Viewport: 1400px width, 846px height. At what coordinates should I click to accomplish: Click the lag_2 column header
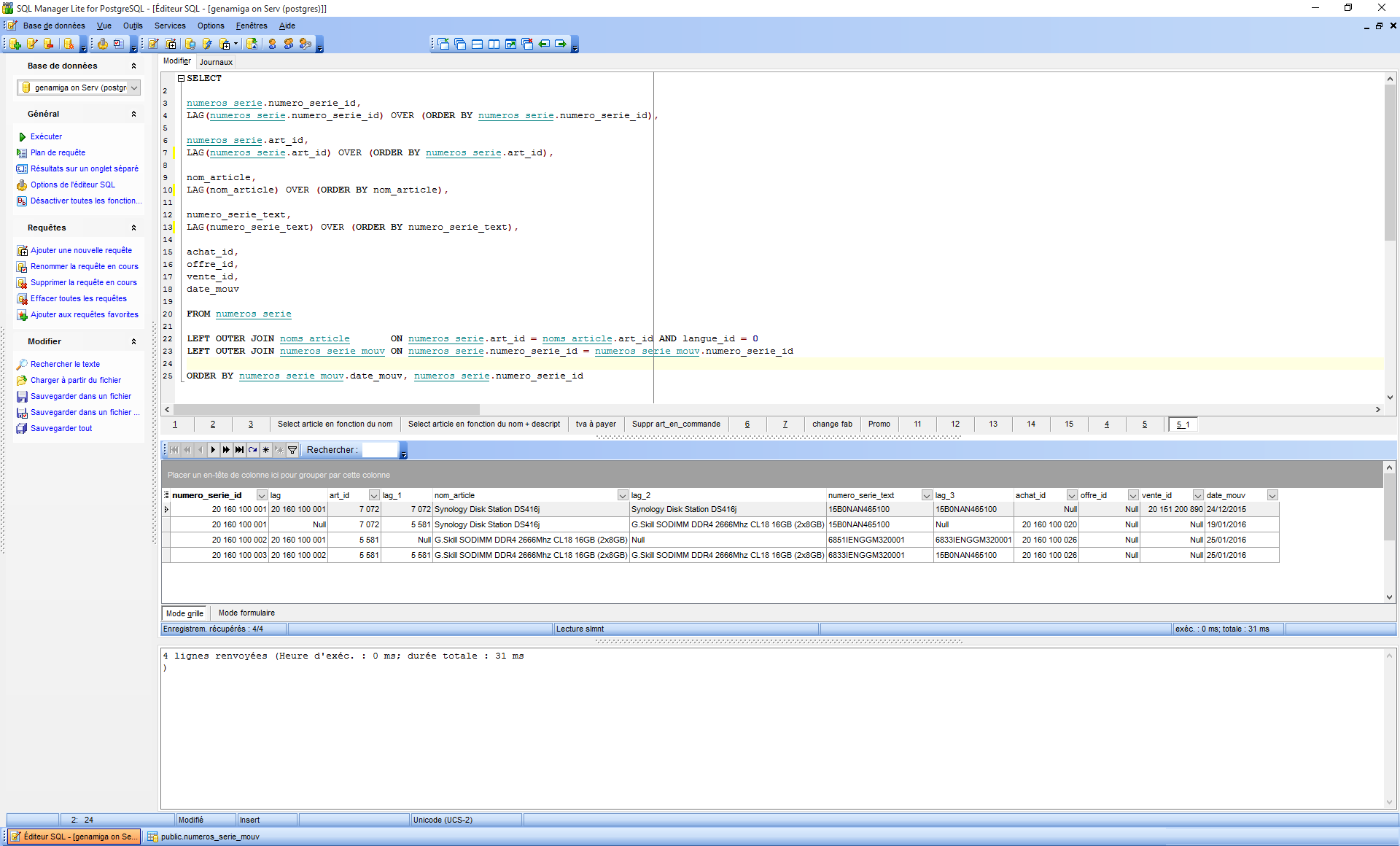(x=728, y=495)
